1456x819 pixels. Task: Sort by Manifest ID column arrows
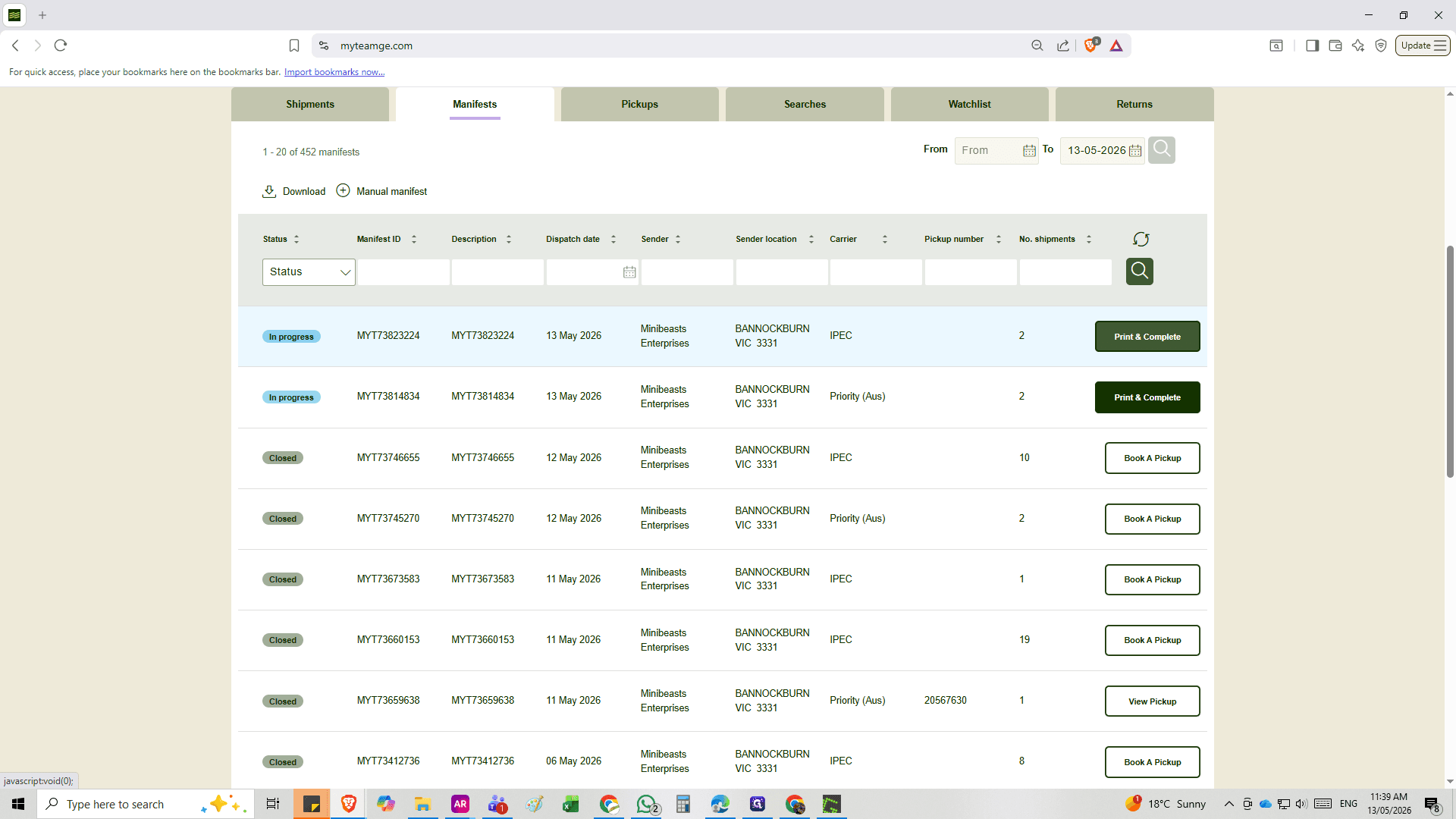(414, 239)
